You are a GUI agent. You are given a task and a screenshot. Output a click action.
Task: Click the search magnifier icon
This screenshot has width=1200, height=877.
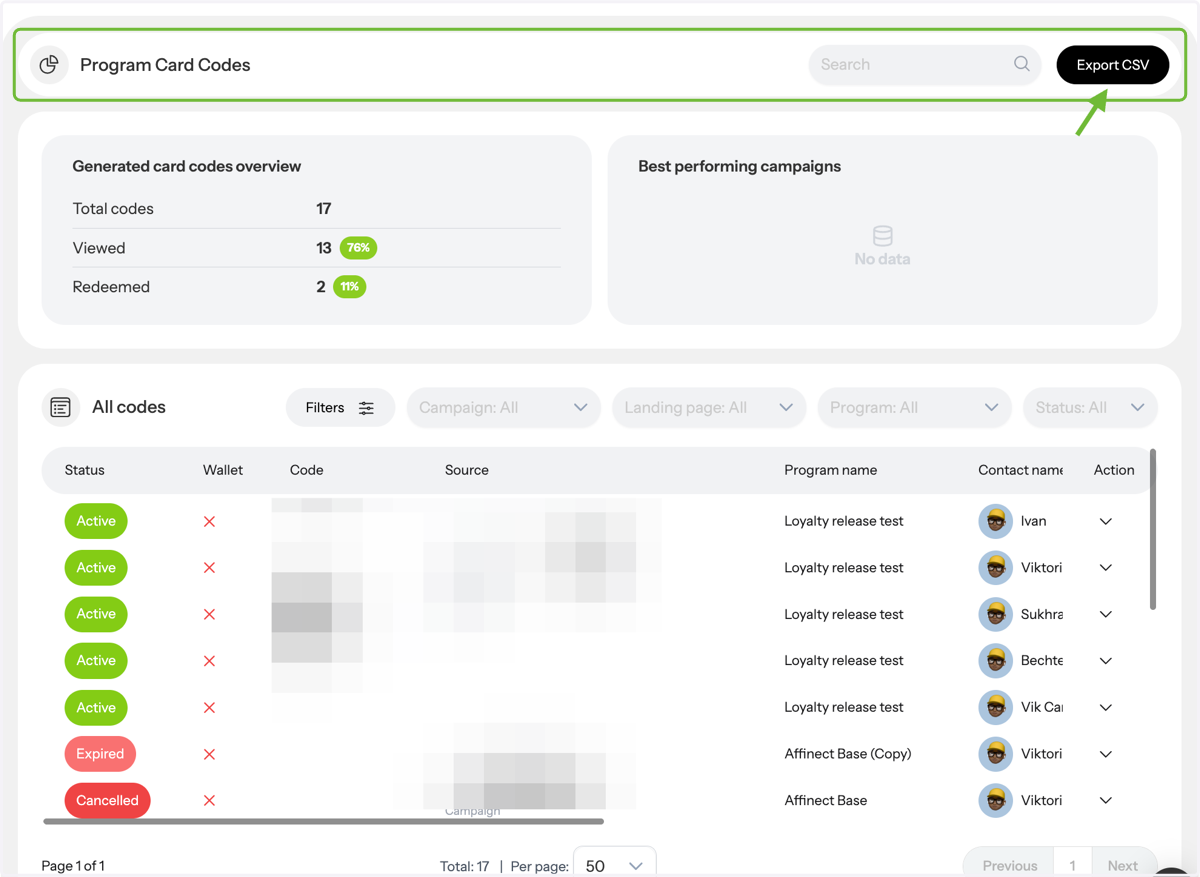tap(1021, 64)
